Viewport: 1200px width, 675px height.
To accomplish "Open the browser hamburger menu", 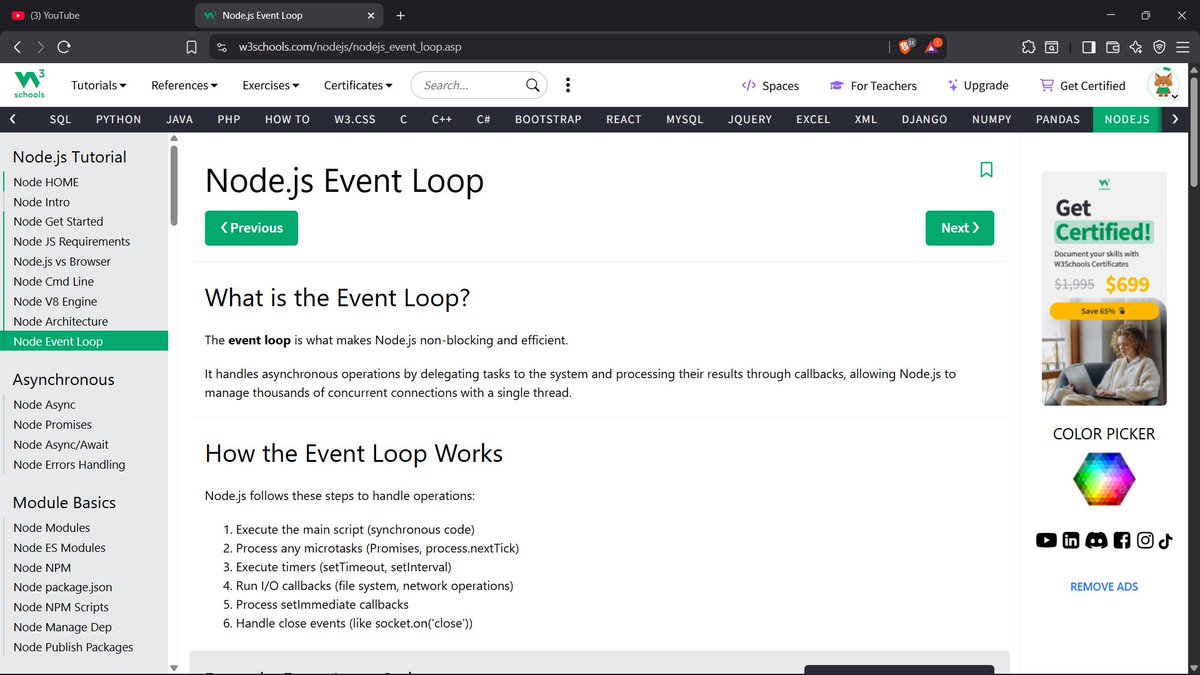I will click(x=1183, y=47).
